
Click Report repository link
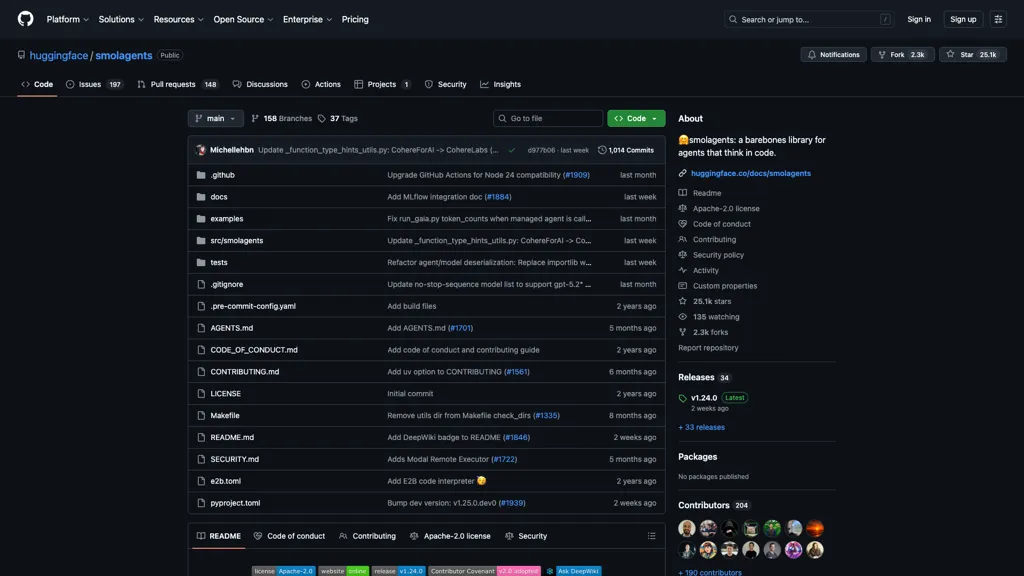pos(708,348)
